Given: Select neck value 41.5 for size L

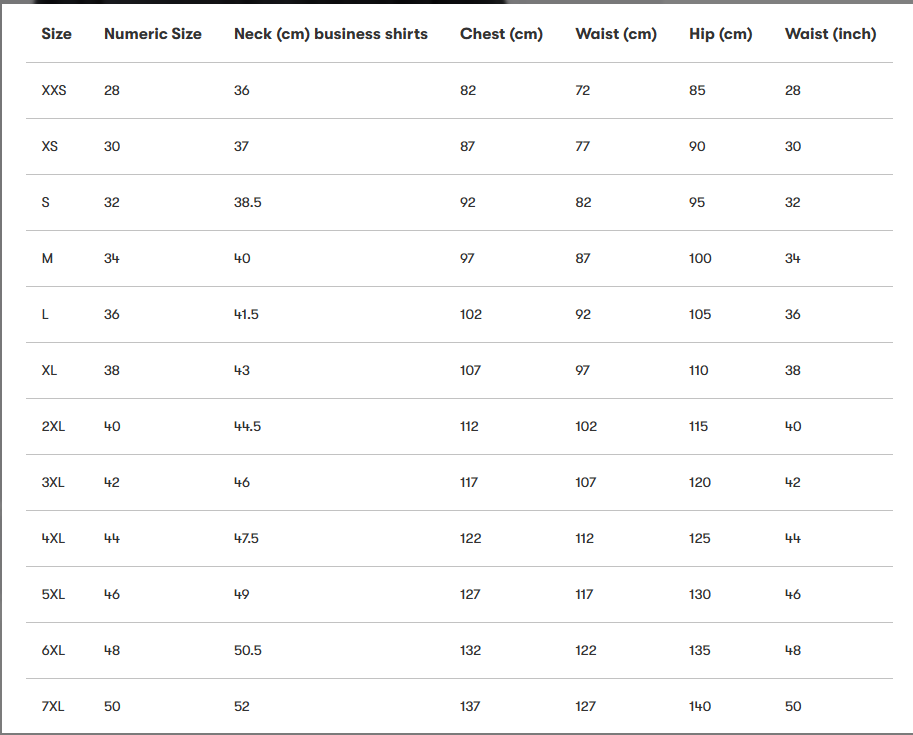Looking at the screenshot, I should tap(246, 314).
